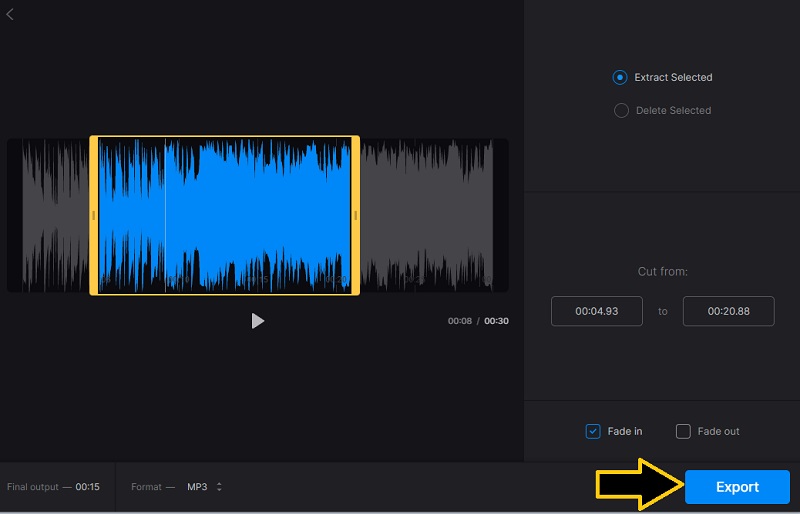
Task: Choose the Delete Selected radio button
Action: pyautogui.click(x=620, y=110)
